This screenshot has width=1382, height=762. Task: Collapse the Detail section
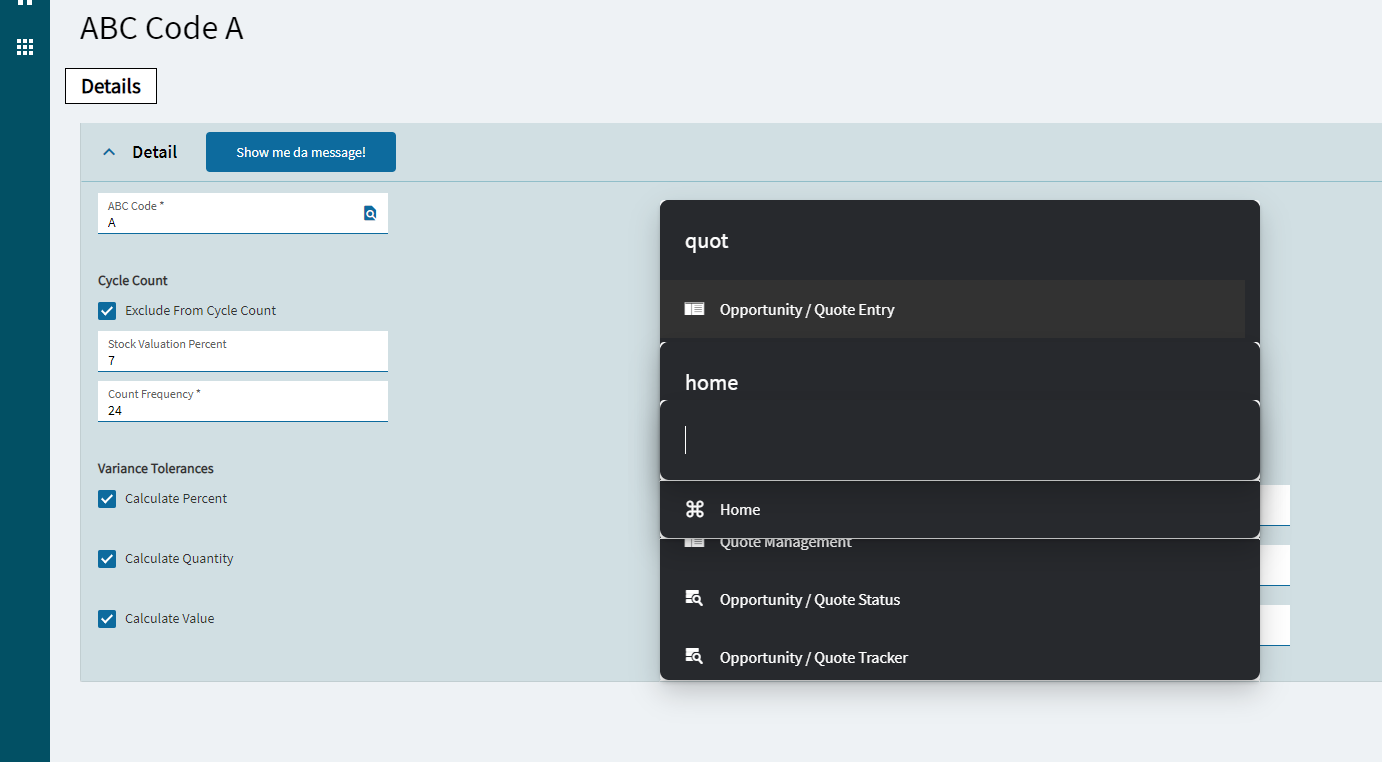tap(109, 151)
